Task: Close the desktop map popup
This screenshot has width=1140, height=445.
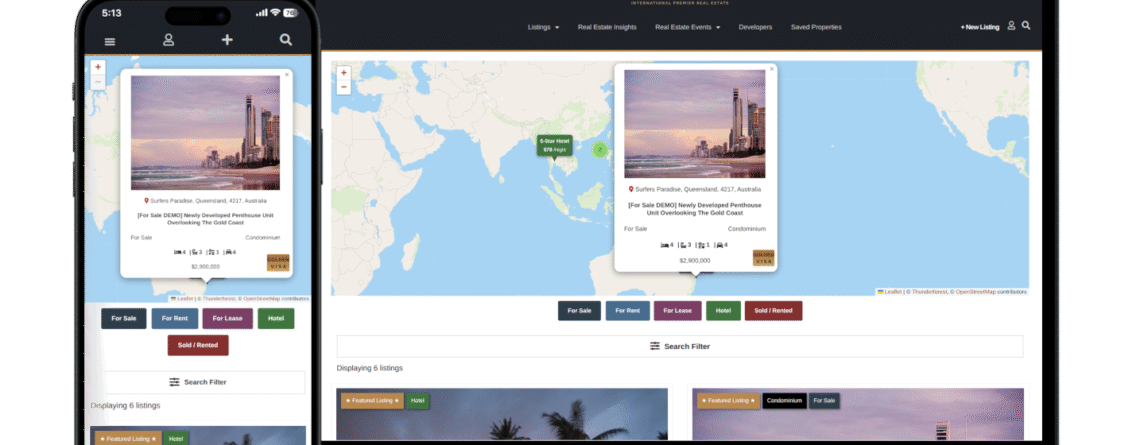Action: click(x=771, y=69)
